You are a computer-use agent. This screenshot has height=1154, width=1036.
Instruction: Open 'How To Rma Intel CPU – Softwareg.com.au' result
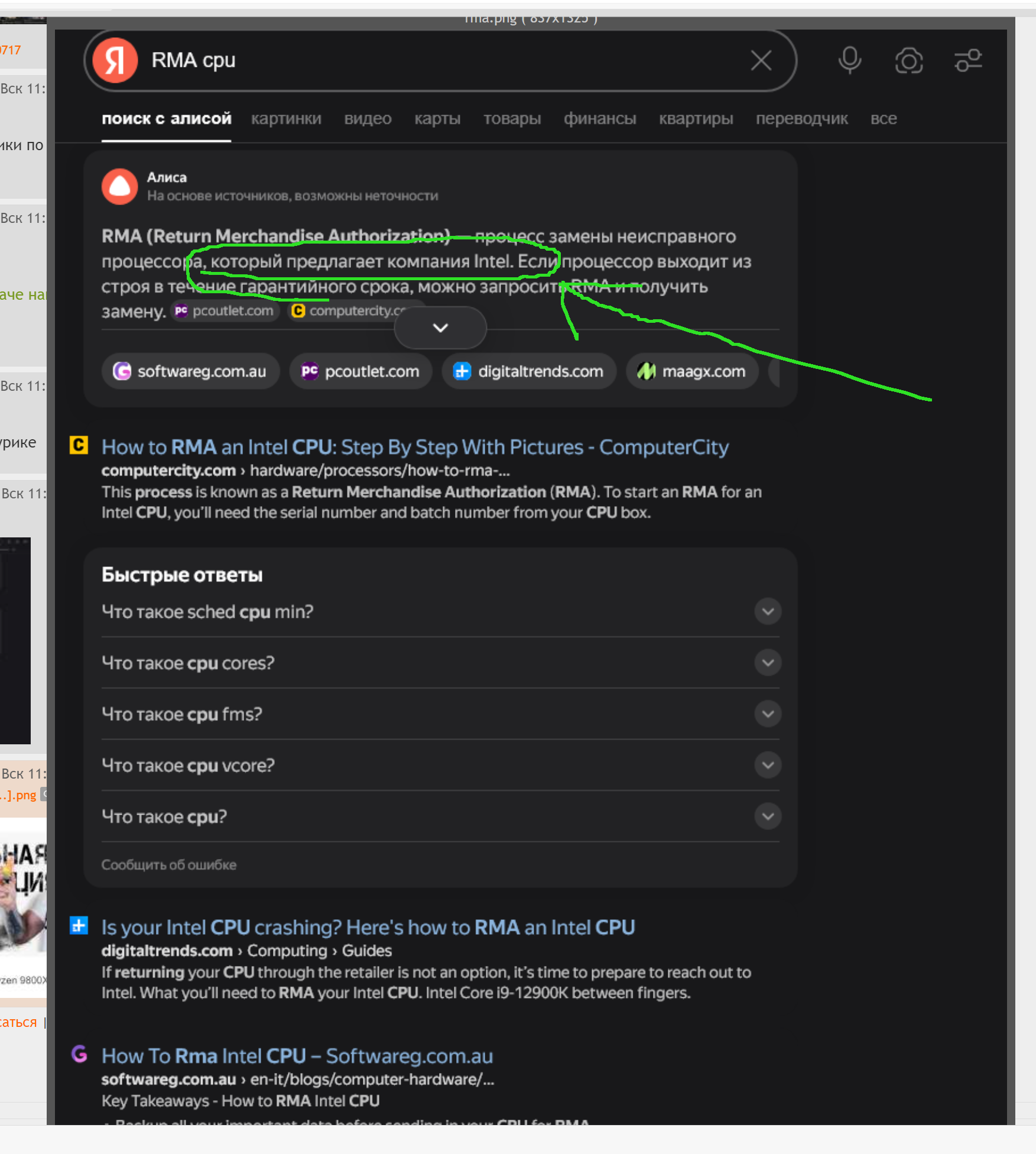297,1056
